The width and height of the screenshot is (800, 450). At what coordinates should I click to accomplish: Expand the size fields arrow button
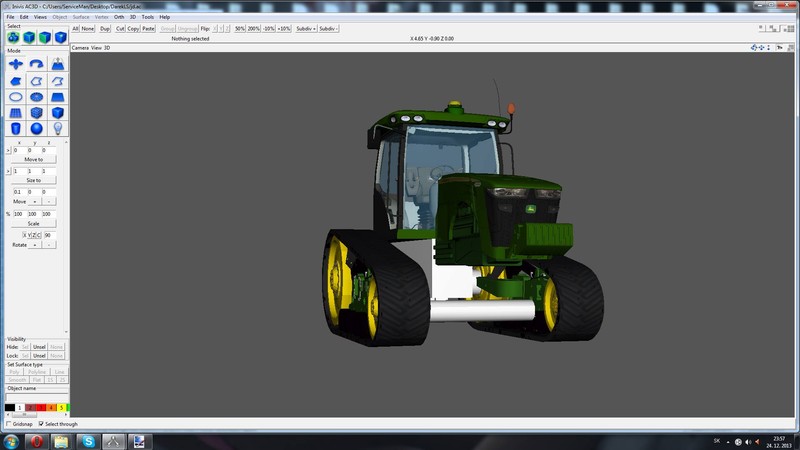(8, 171)
